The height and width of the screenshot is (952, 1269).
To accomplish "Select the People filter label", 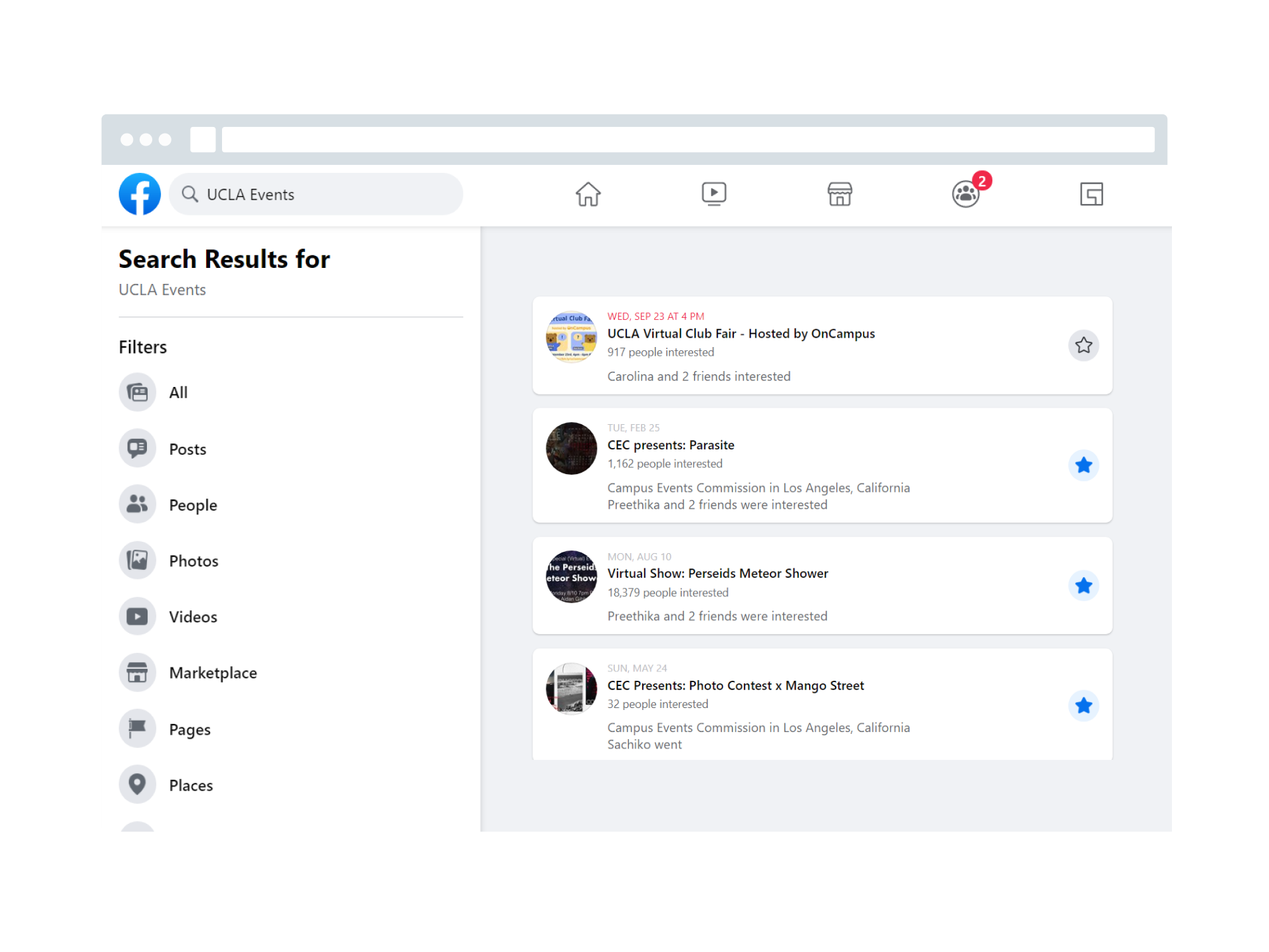I will pyautogui.click(x=193, y=505).
